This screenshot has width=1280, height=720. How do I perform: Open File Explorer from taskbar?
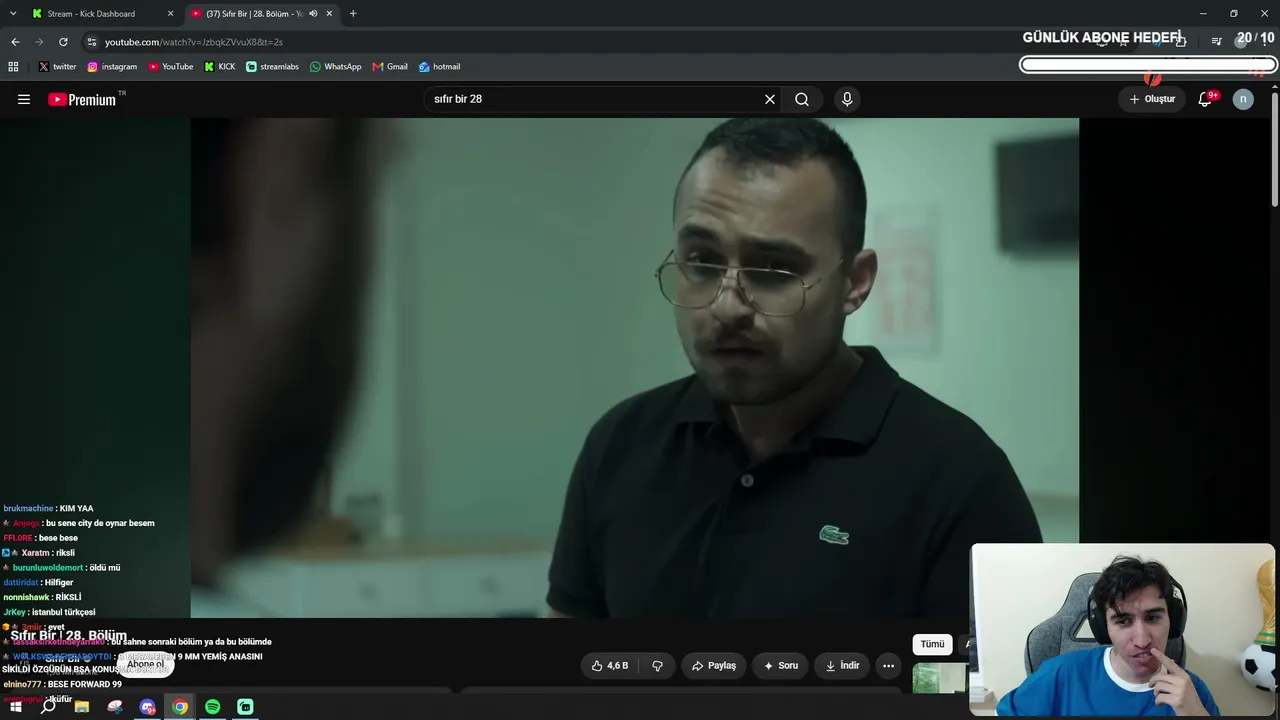tap(82, 707)
